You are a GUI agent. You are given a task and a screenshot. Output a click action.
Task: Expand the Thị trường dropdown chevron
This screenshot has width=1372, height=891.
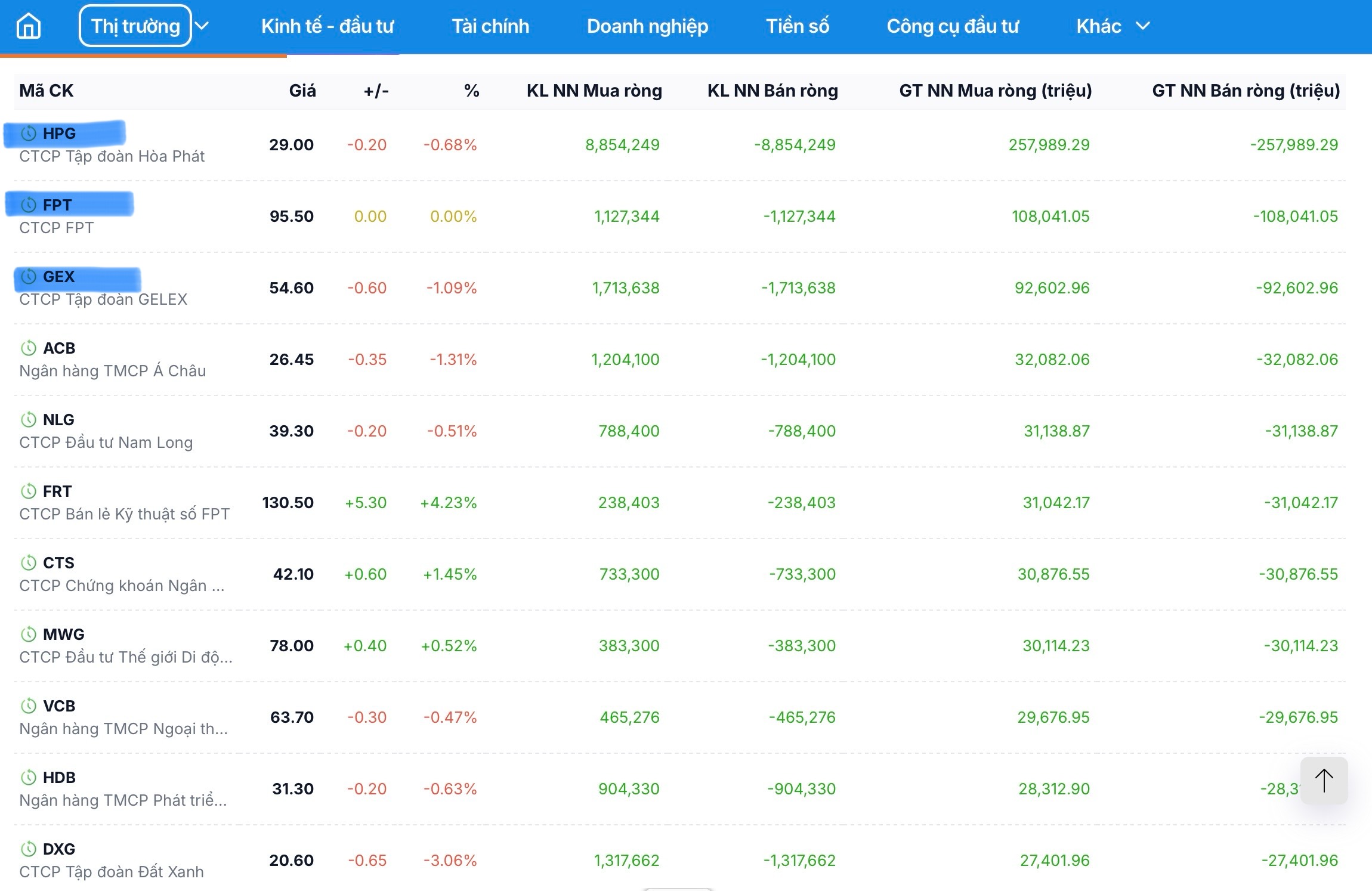pos(202,26)
